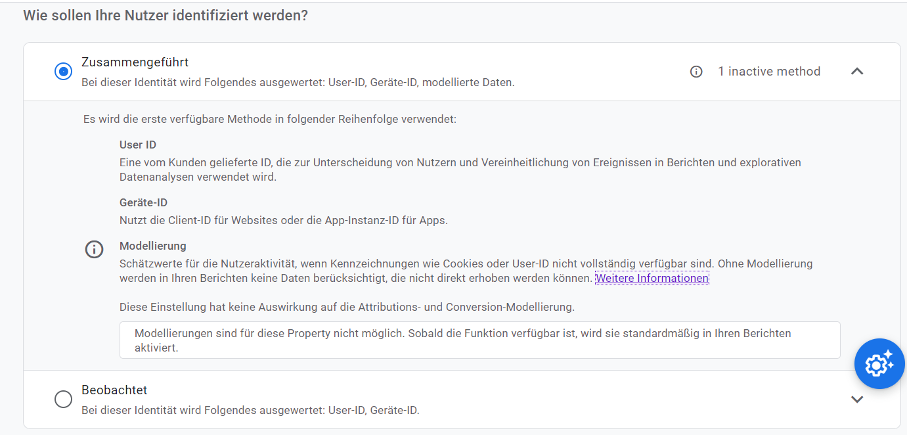
Task: Click the User ID heading
Action: pyautogui.click(x=138, y=145)
